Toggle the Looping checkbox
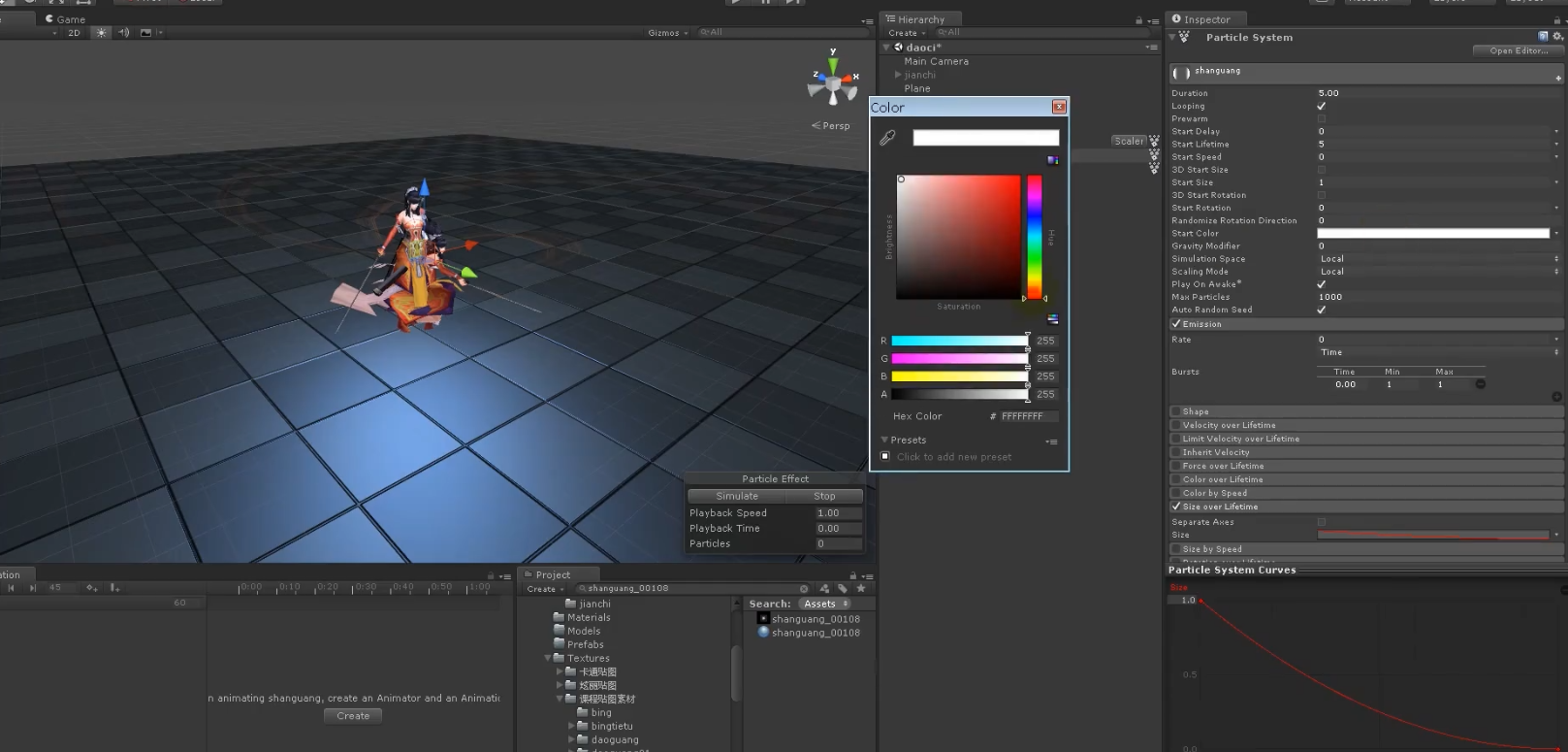 click(1321, 106)
